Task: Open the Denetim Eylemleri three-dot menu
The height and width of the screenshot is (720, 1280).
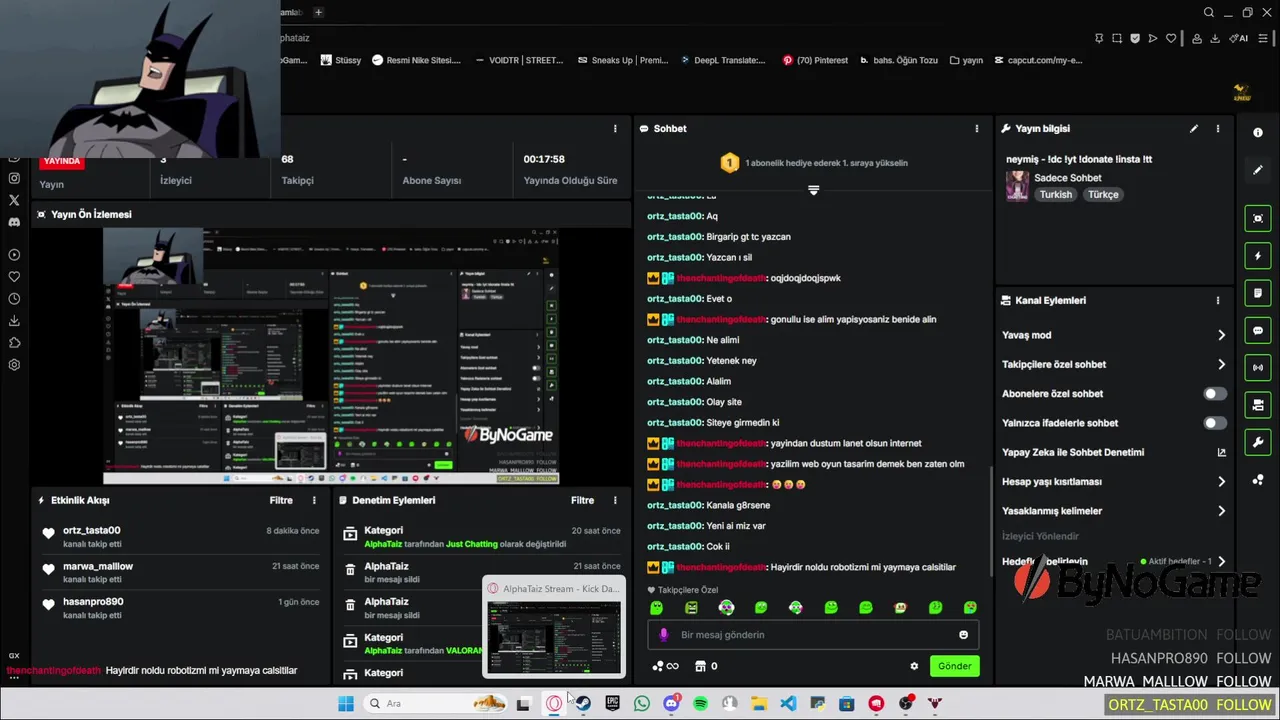Action: (x=615, y=500)
